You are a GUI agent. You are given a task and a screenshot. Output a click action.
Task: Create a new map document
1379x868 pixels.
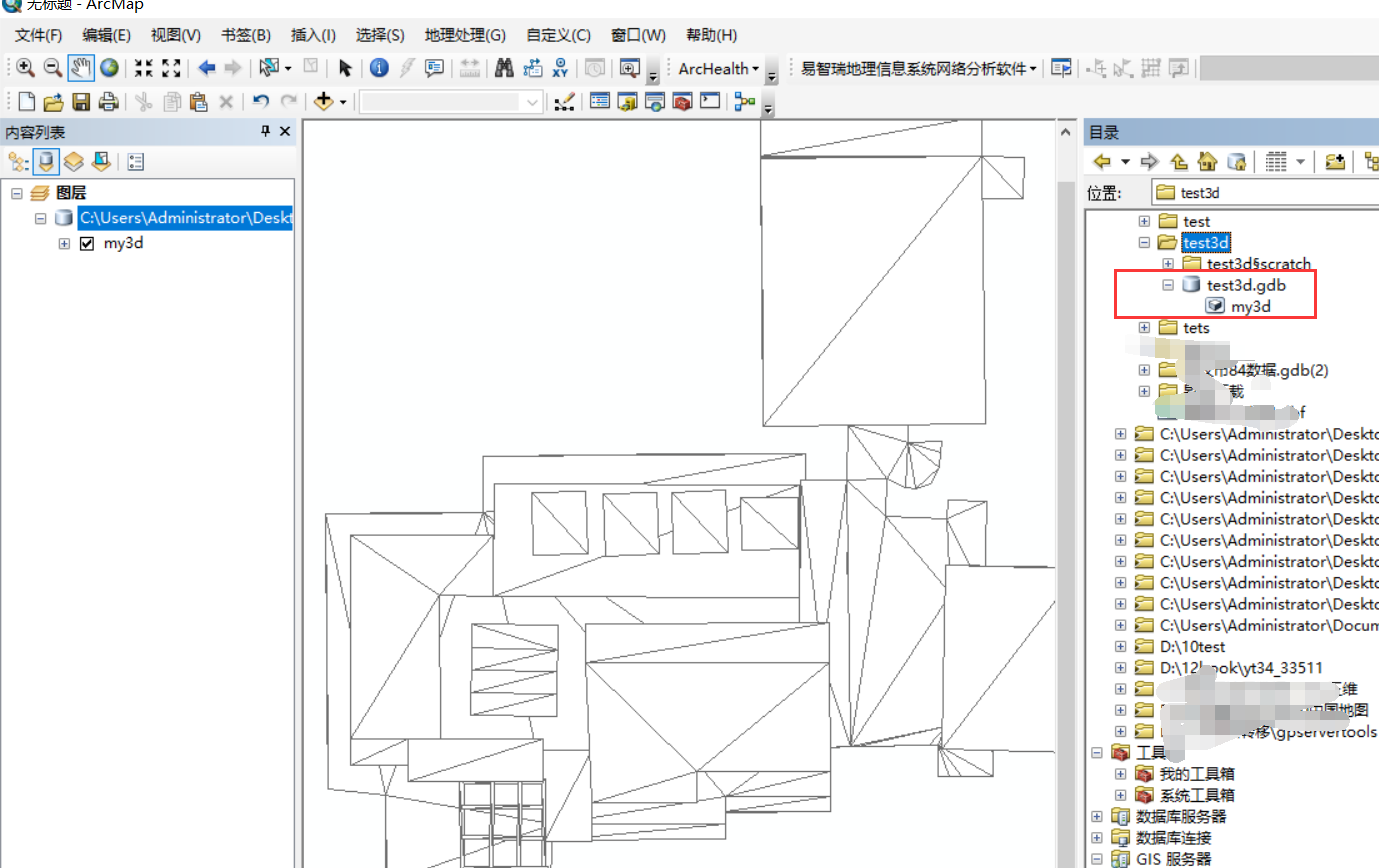click(x=27, y=101)
